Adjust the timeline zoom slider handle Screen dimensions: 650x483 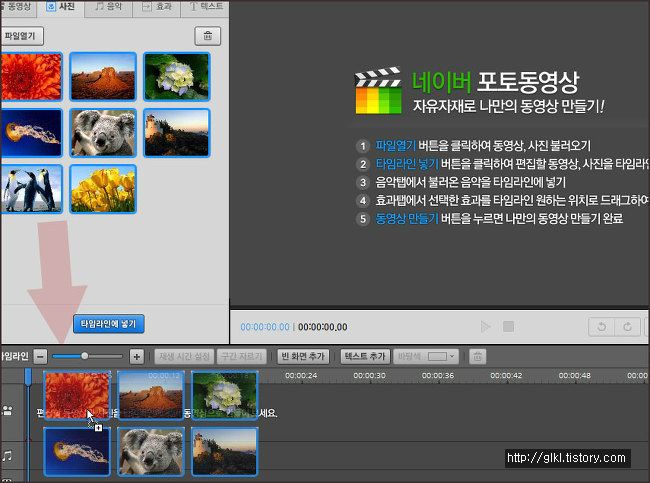pos(85,356)
